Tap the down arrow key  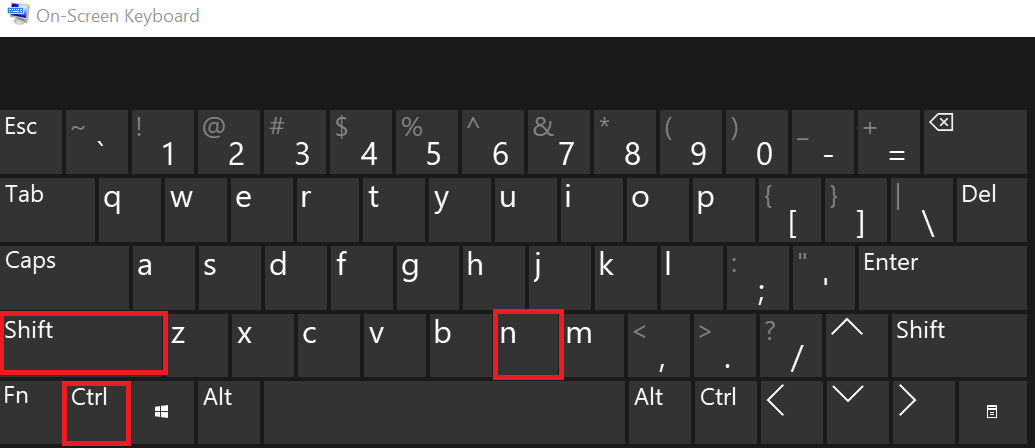[855, 412]
